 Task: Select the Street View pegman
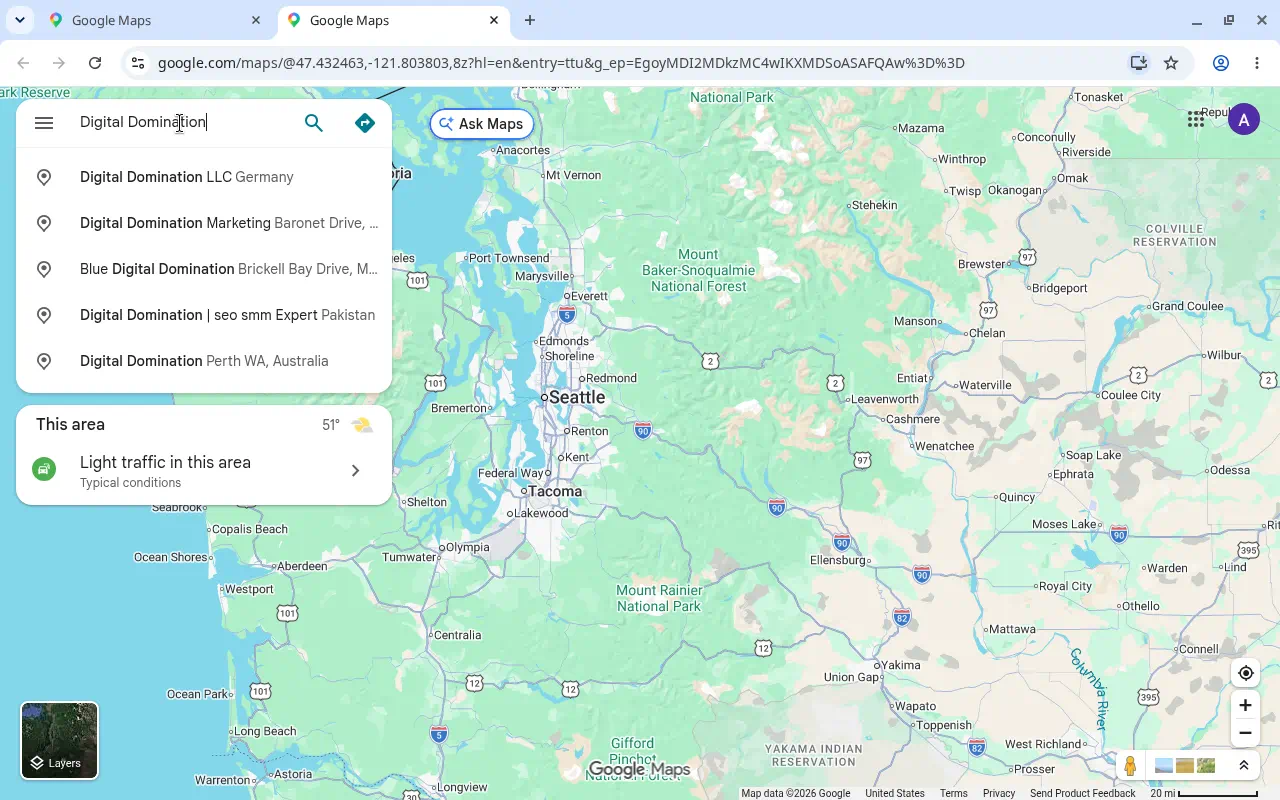click(x=1130, y=766)
